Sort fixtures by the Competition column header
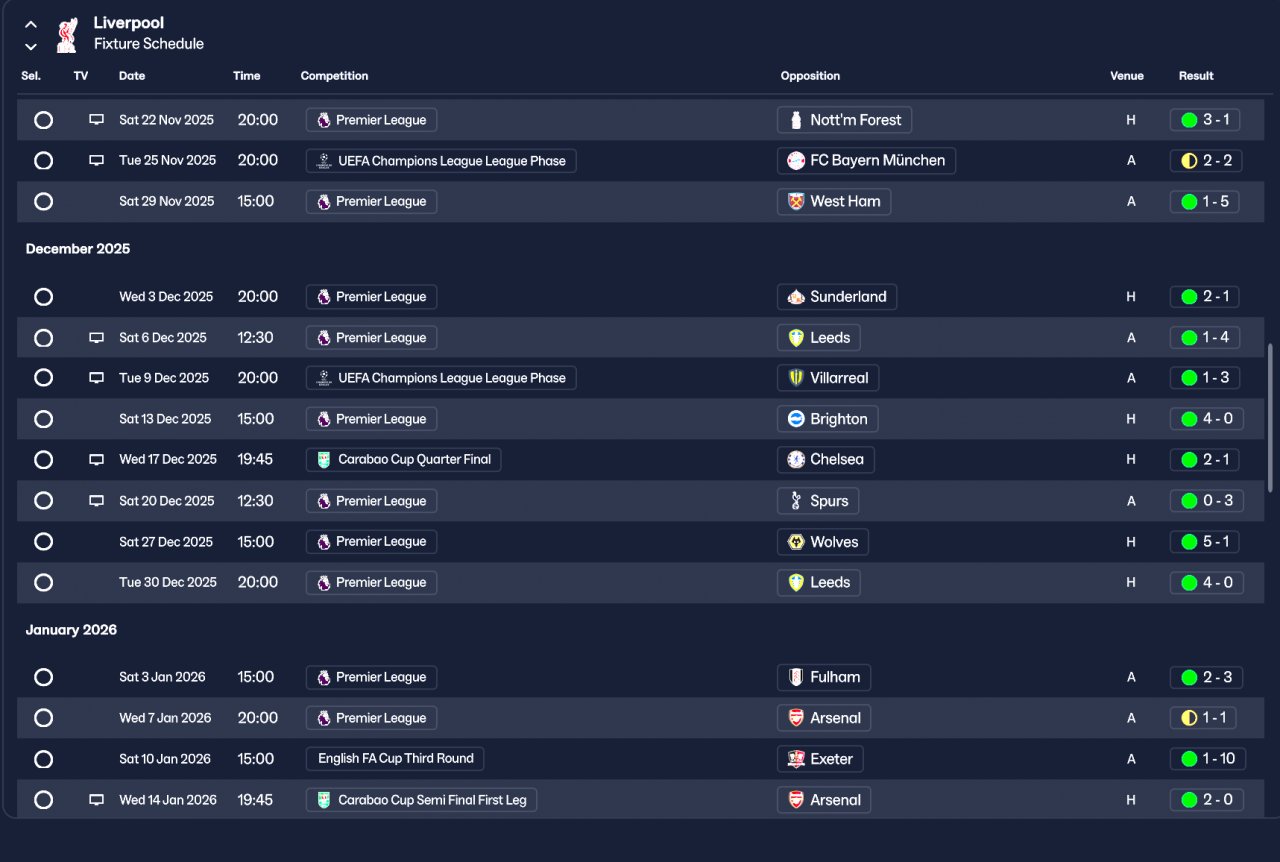The image size is (1280, 862). point(334,76)
